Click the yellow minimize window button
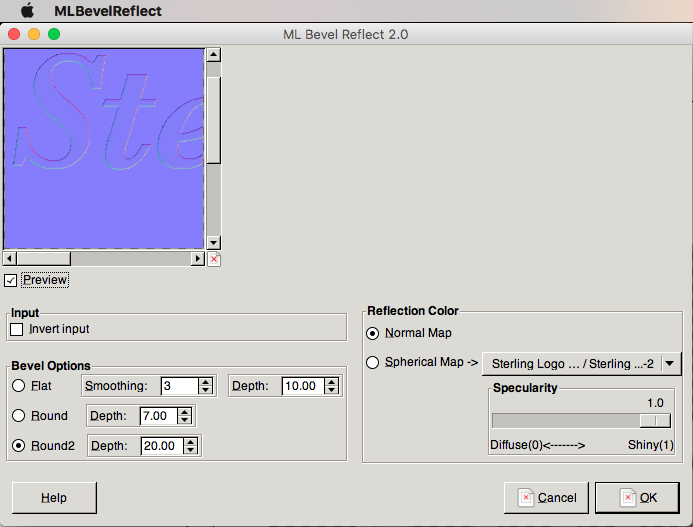The height and width of the screenshot is (527, 693). (34, 34)
